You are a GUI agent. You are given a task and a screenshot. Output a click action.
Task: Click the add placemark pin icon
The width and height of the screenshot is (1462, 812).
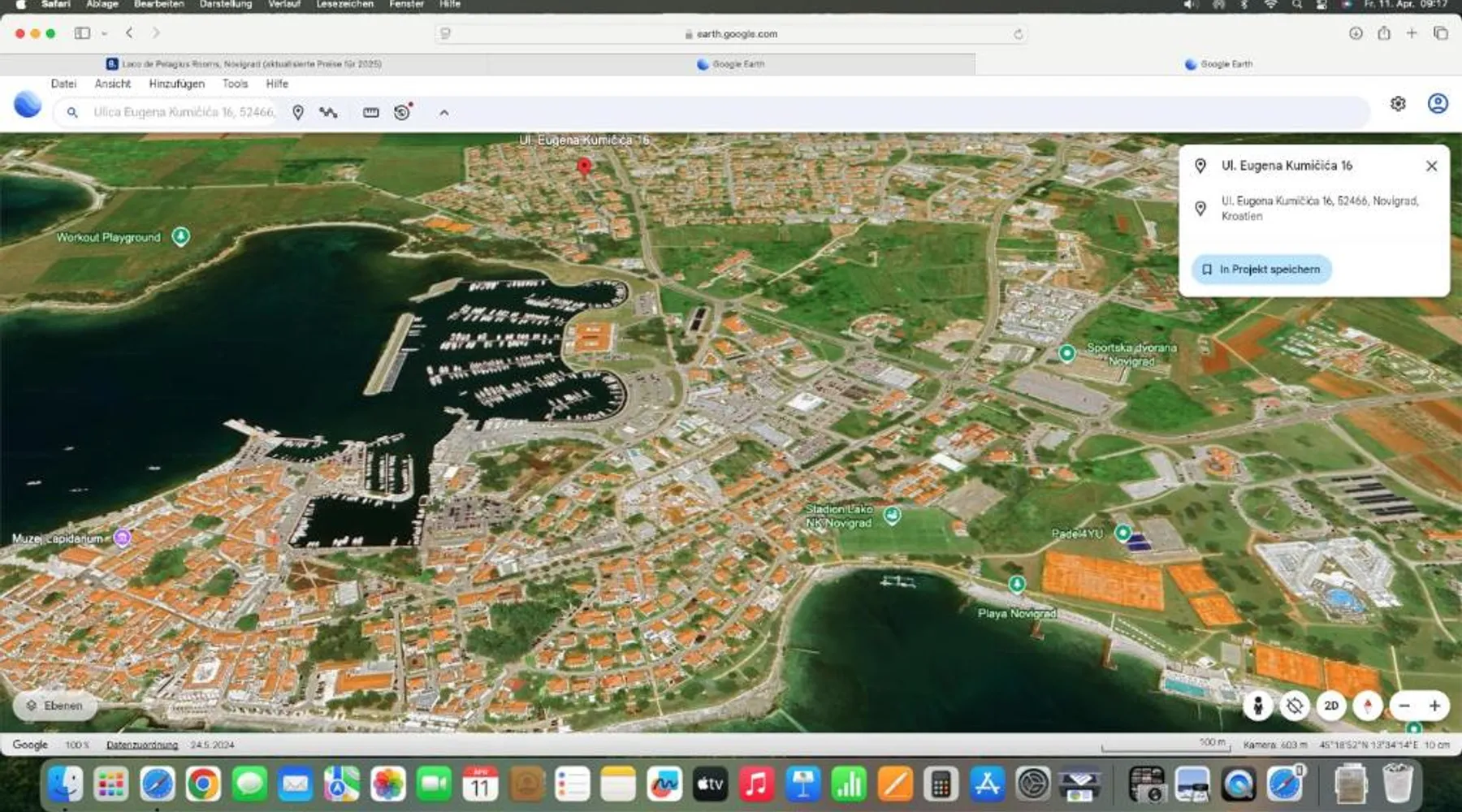point(298,113)
